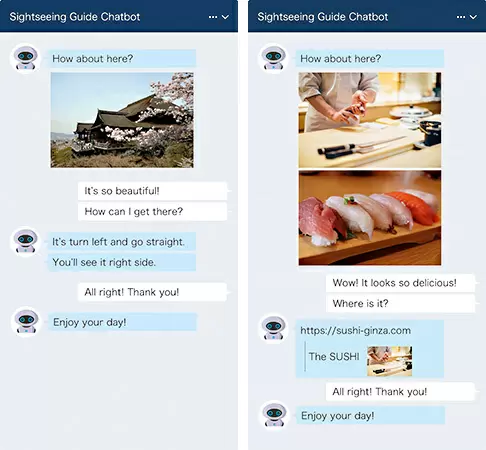View the temple with cherry blossoms photo
Viewport: 486px width, 450px height.
[x=122, y=120]
